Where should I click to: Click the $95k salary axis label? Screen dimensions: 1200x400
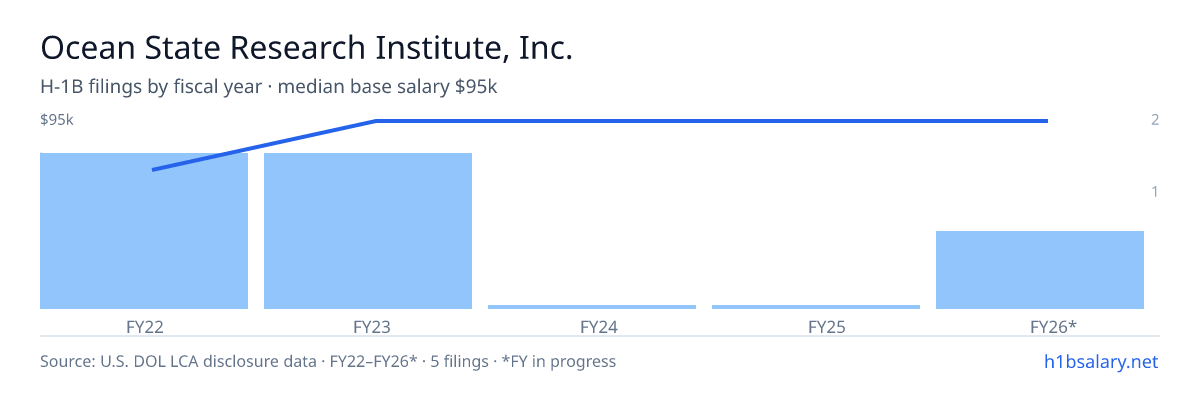point(57,120)
